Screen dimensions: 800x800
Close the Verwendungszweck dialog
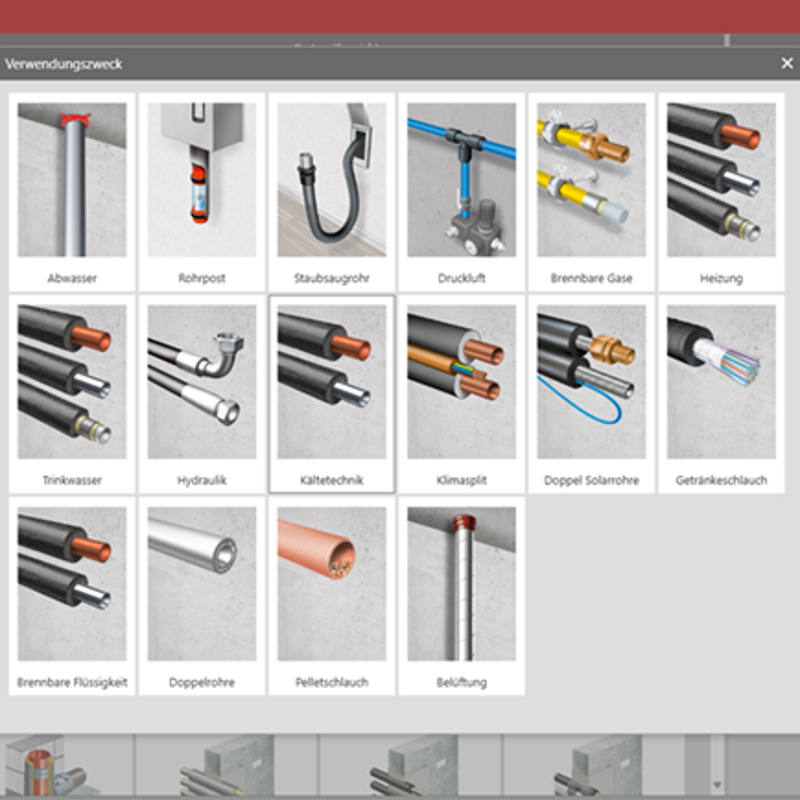[787, 63]
